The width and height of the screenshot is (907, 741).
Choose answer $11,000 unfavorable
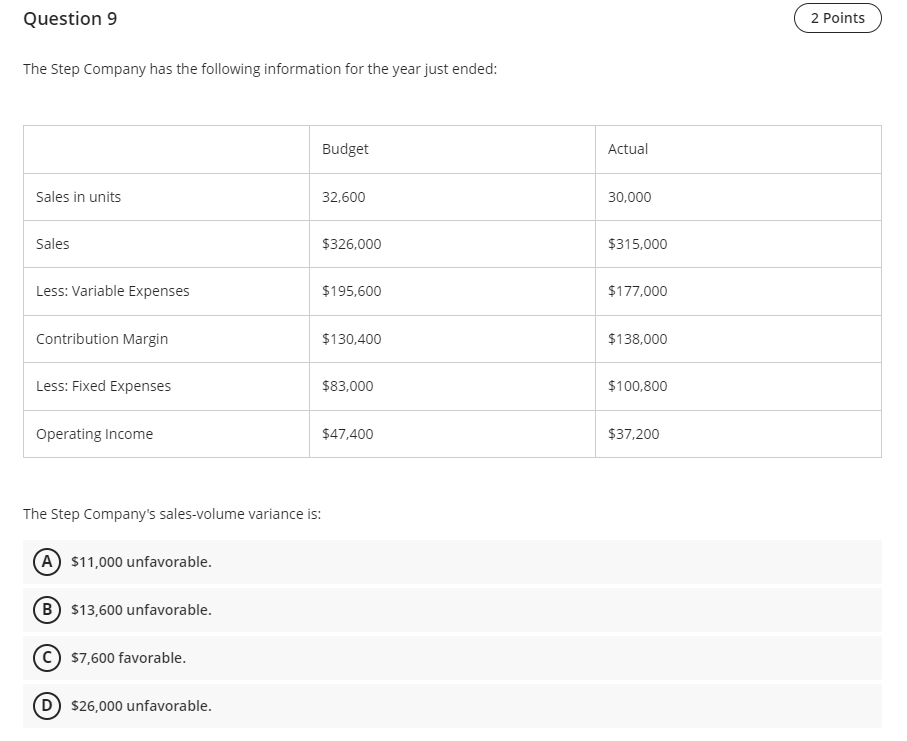coord(452,562)
